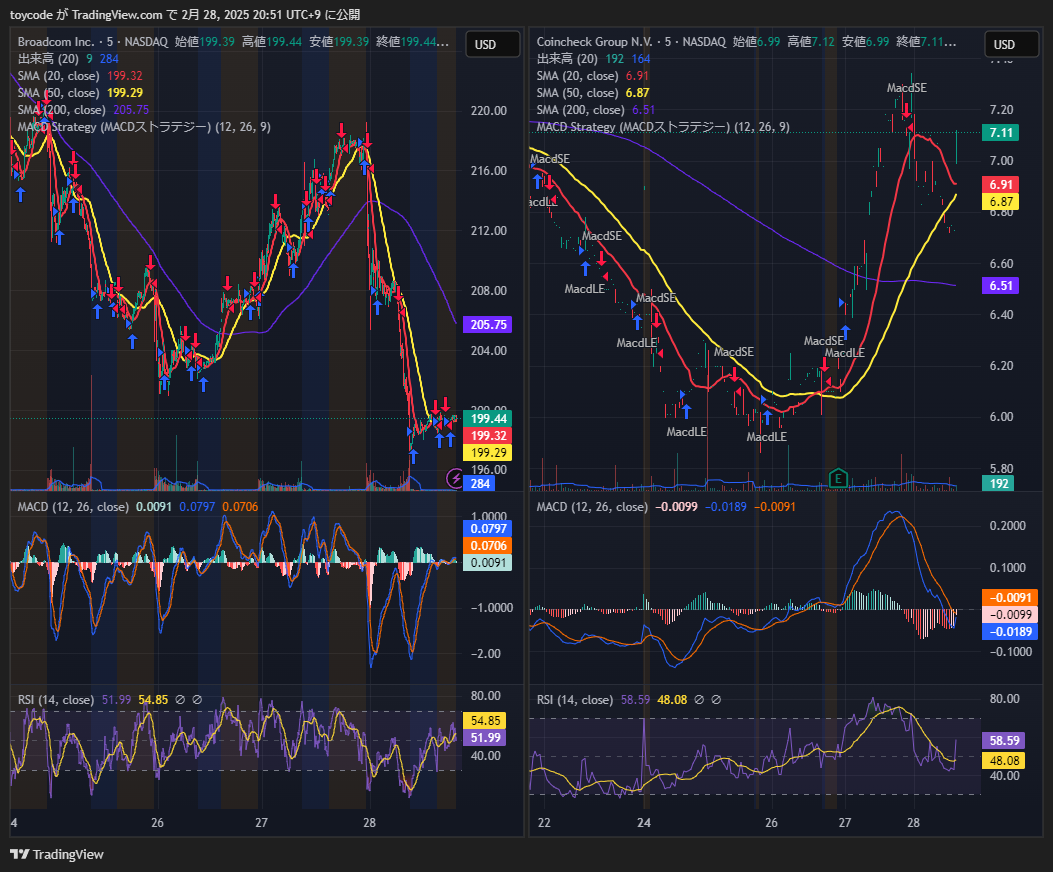
Task: Click the orange 0.0706 signal axis label
Action: tap(488, 546)
